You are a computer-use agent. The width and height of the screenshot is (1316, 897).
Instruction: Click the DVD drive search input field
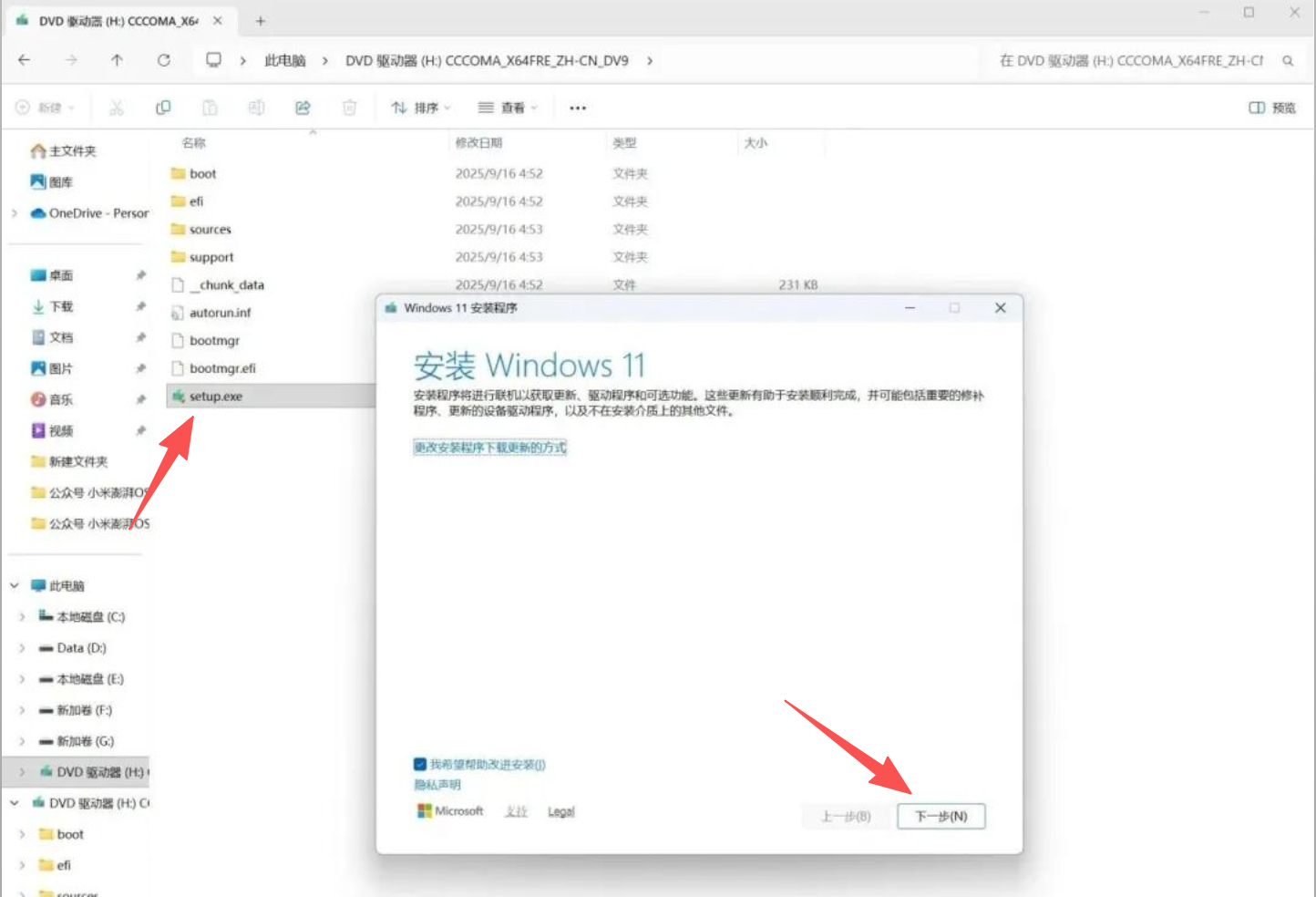1130,61
